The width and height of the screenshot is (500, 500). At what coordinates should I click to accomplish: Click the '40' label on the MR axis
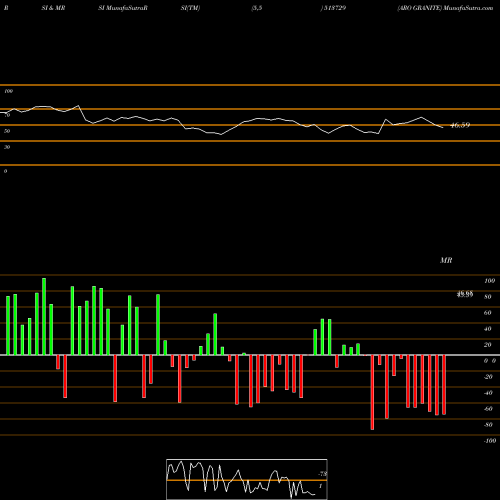click(x=488, y=329)
